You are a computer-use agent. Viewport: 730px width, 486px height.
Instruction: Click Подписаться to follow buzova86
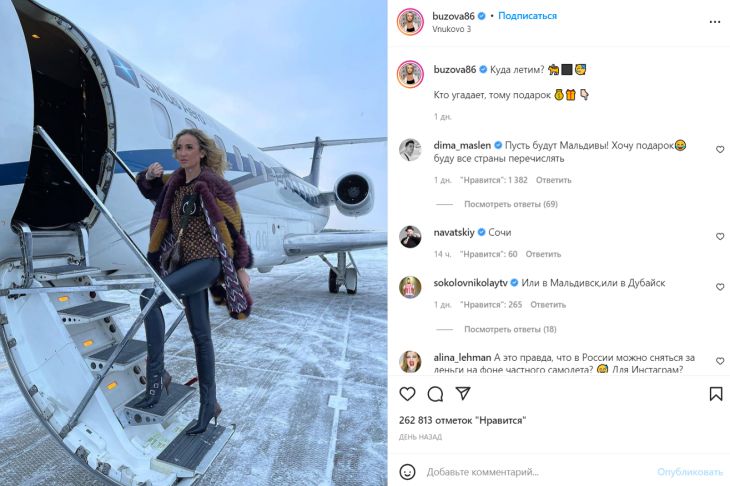[527, 16]
